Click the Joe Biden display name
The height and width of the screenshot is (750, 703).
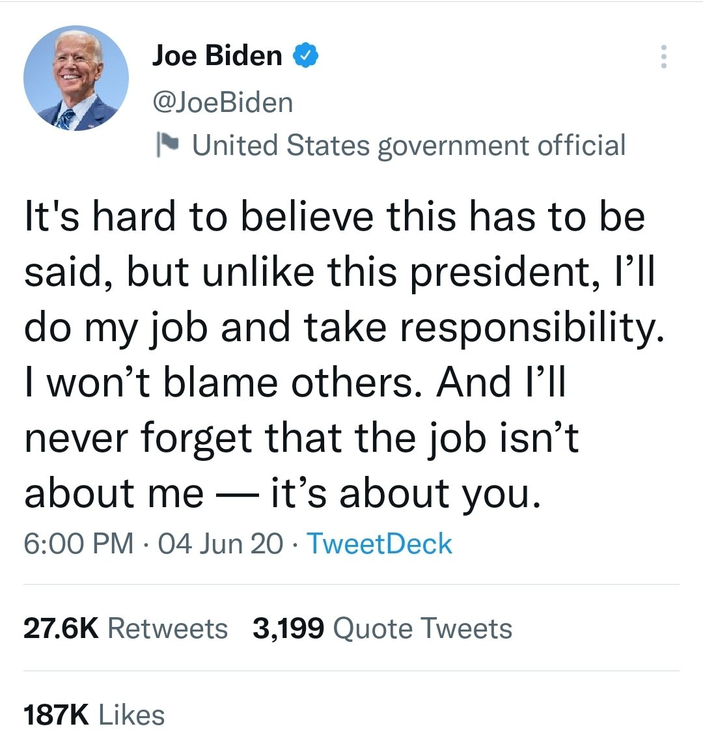[x=217, y=57]
